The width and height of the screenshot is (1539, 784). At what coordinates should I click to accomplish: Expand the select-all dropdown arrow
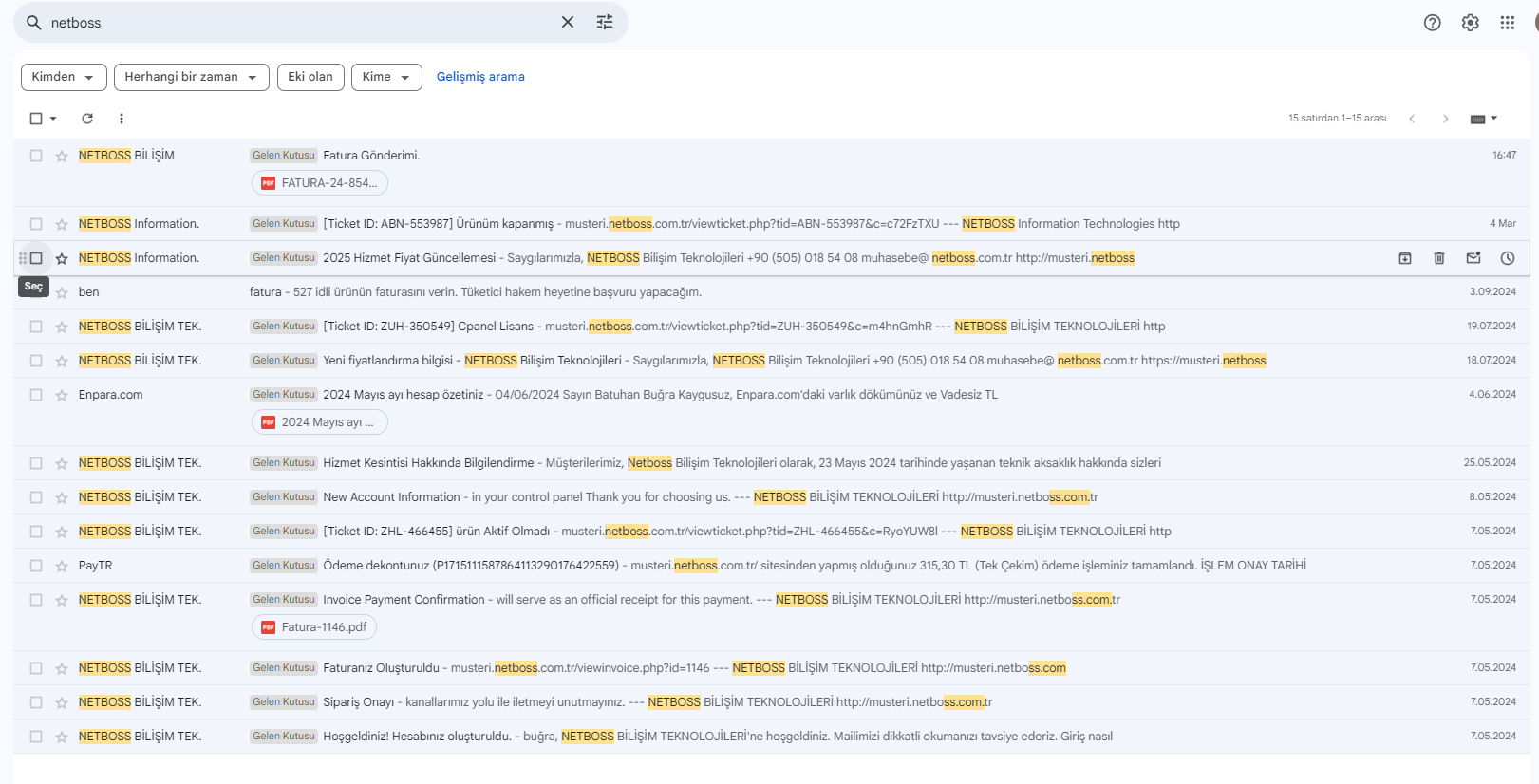coord(53,119)
